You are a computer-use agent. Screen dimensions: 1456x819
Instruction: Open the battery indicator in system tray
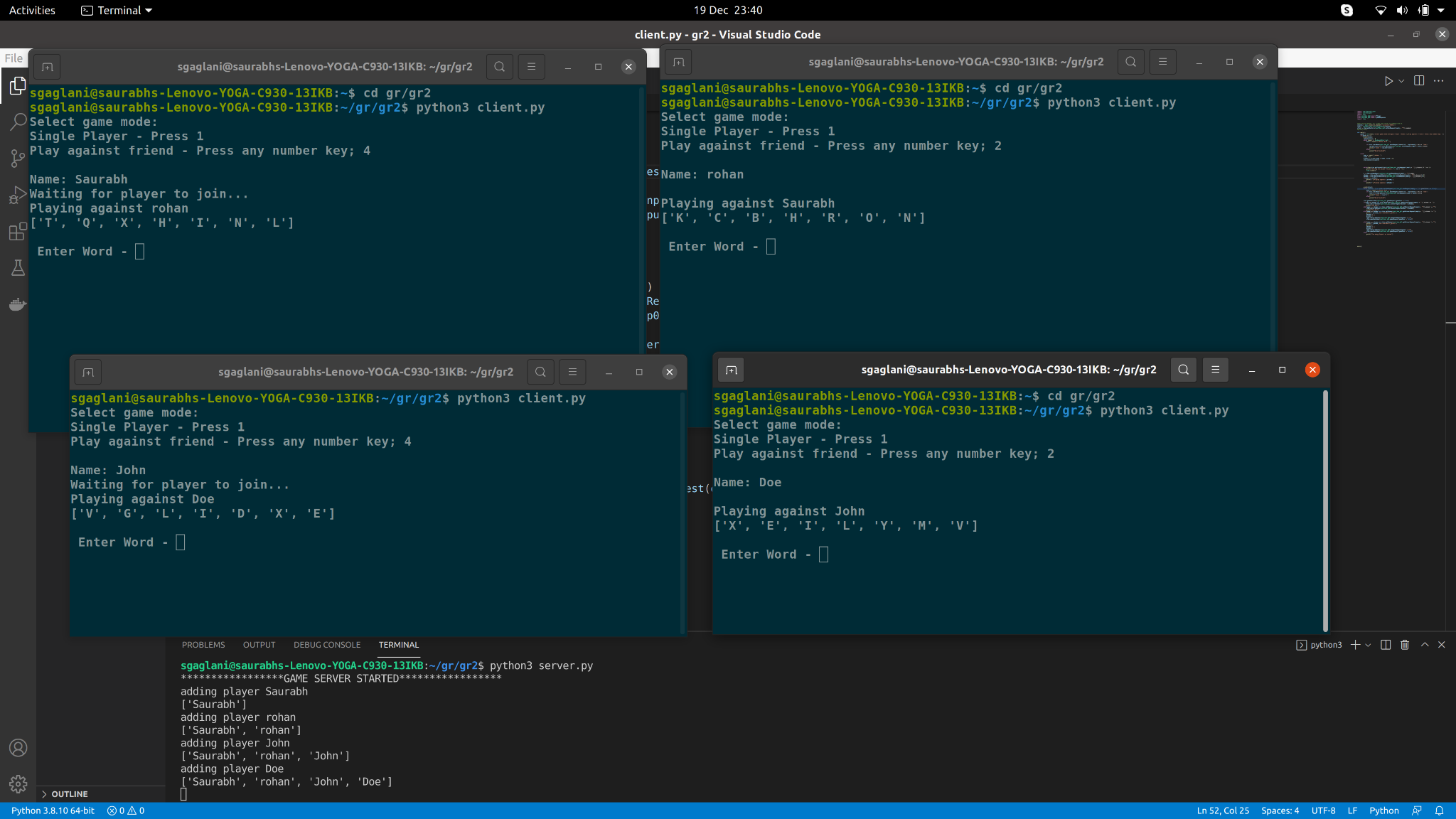coord(1423,10)
